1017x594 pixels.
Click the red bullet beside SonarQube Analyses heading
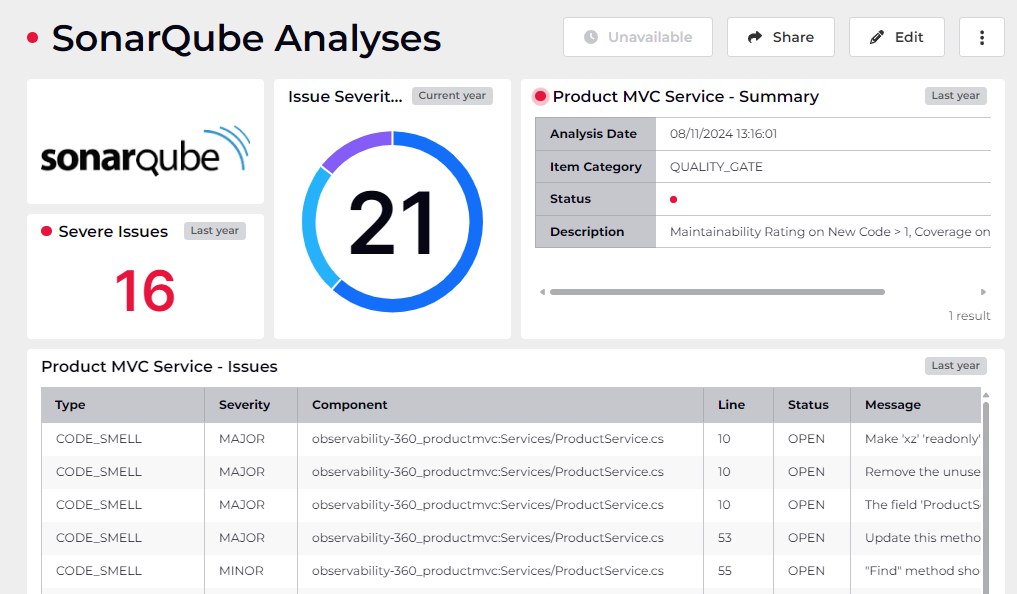click(x=31, y=36)
